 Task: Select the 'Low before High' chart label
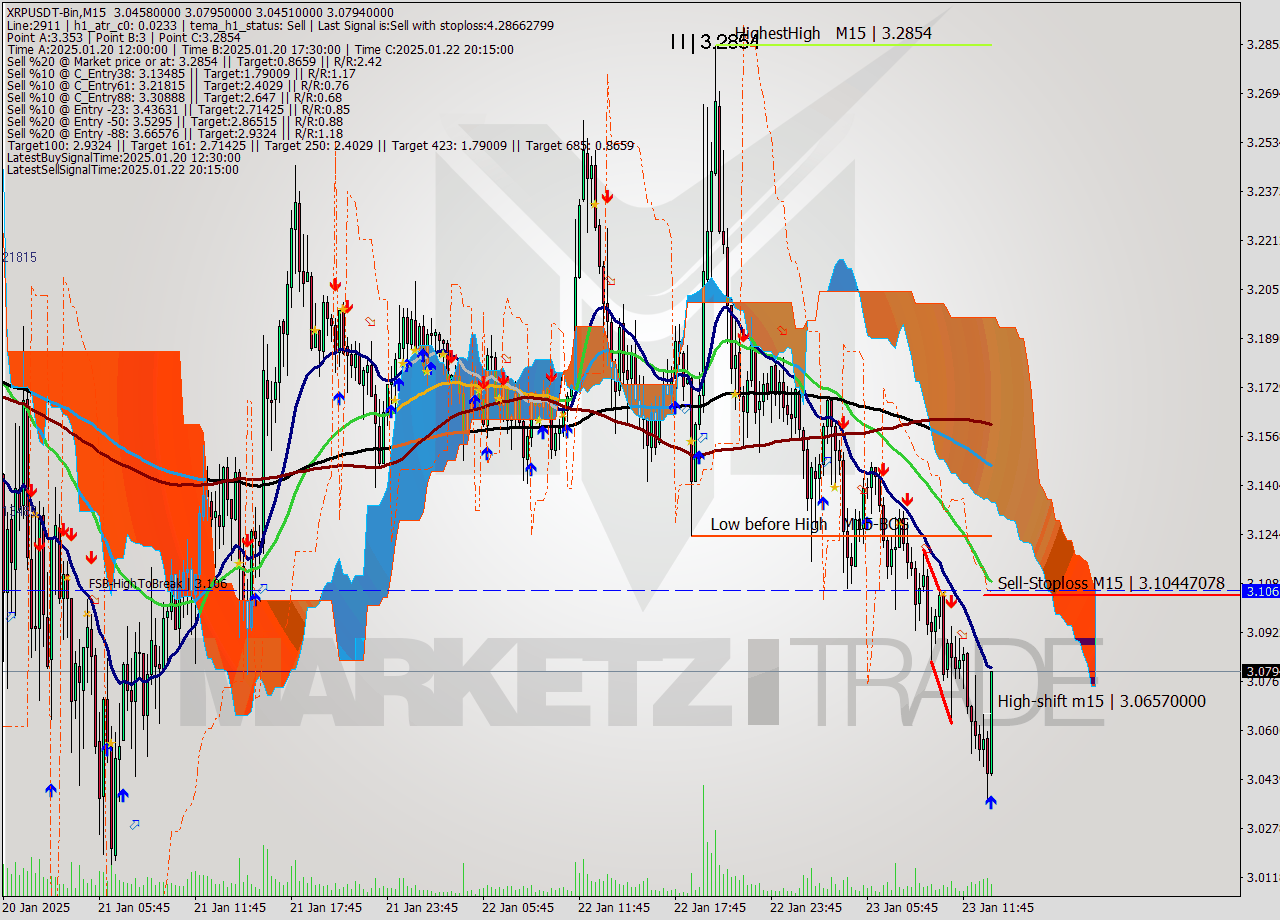point(768,524)
